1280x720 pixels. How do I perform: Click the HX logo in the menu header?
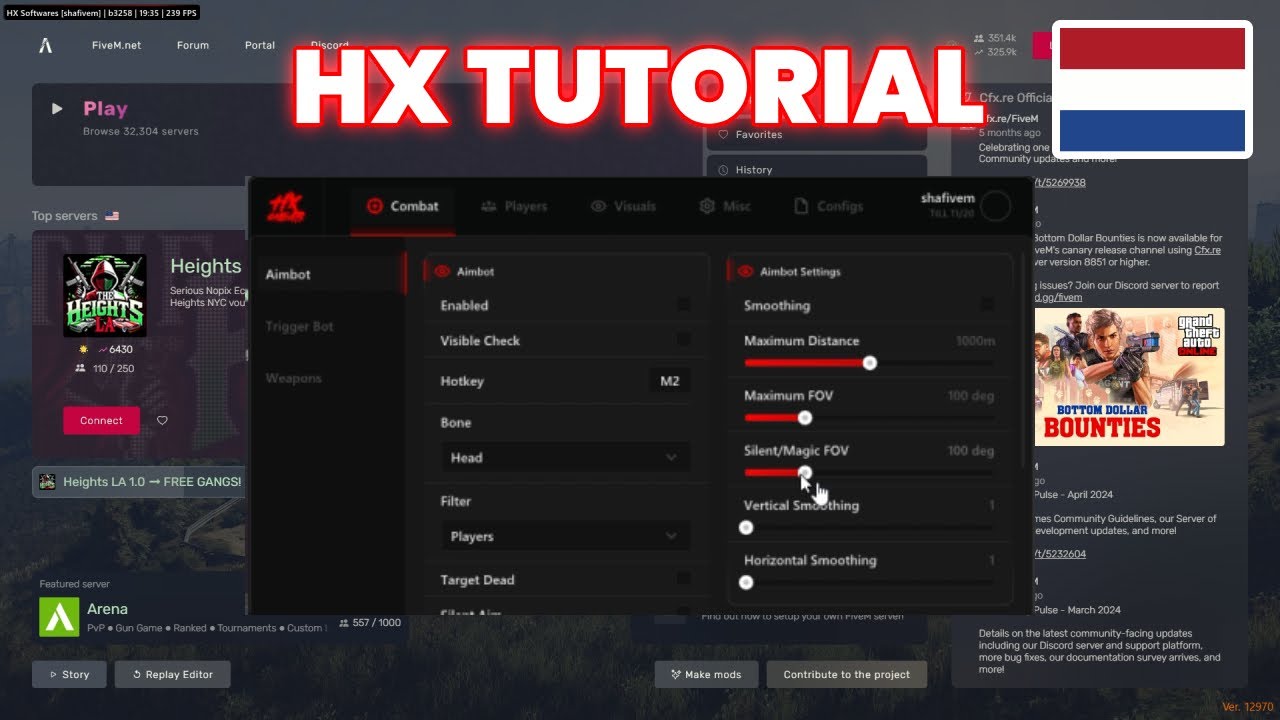286,207
